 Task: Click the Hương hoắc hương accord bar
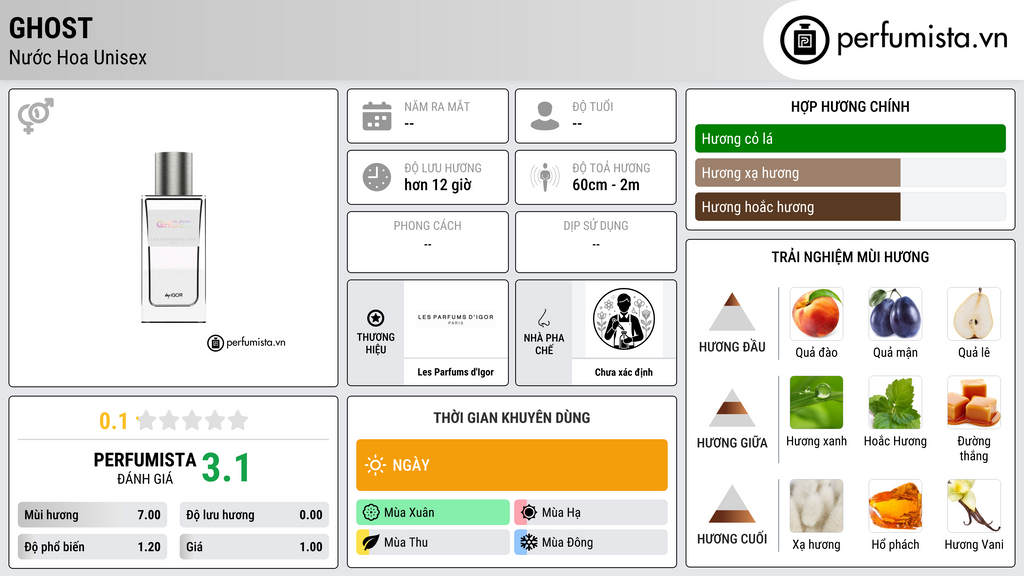(x=850, y=207)
